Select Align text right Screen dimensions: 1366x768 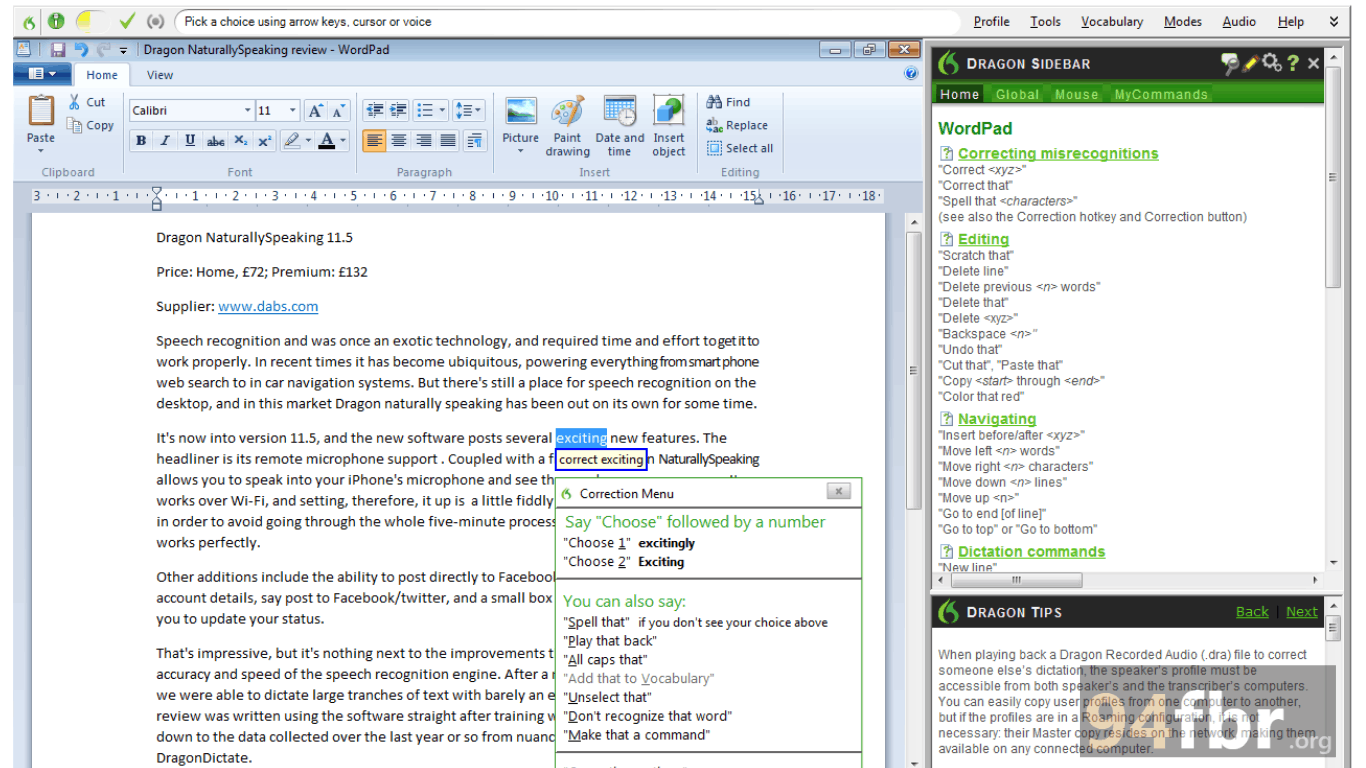coord(424,141)
